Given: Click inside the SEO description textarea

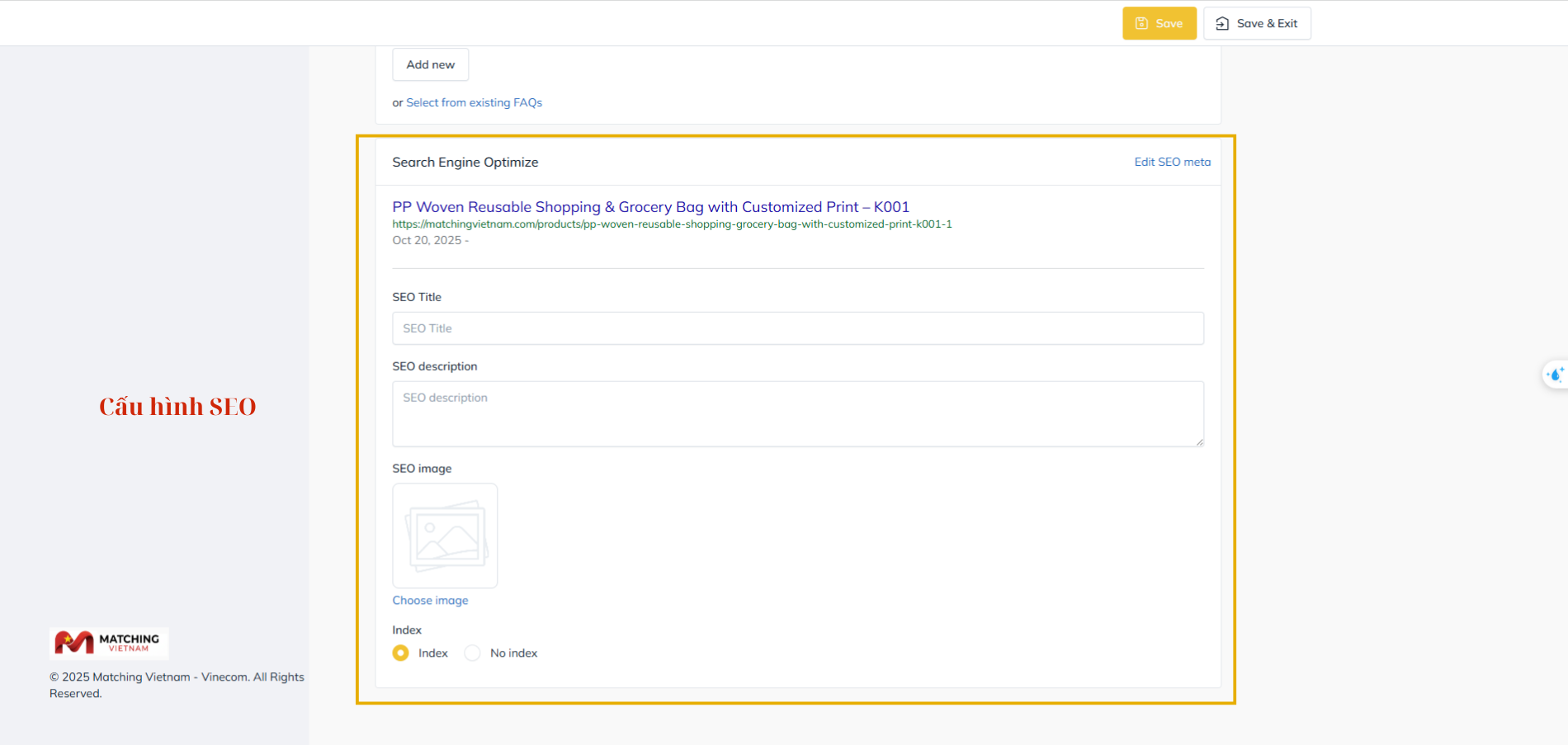Looking at the screenshot, I should click(797, 414).
